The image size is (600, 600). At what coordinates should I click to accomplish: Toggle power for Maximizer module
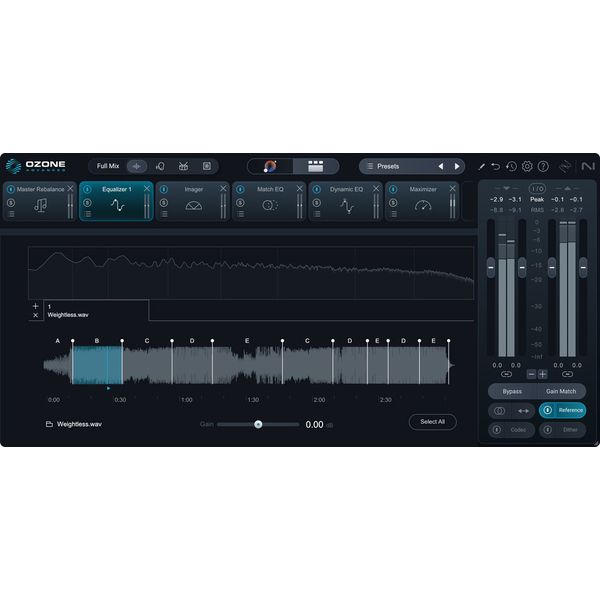393,189
